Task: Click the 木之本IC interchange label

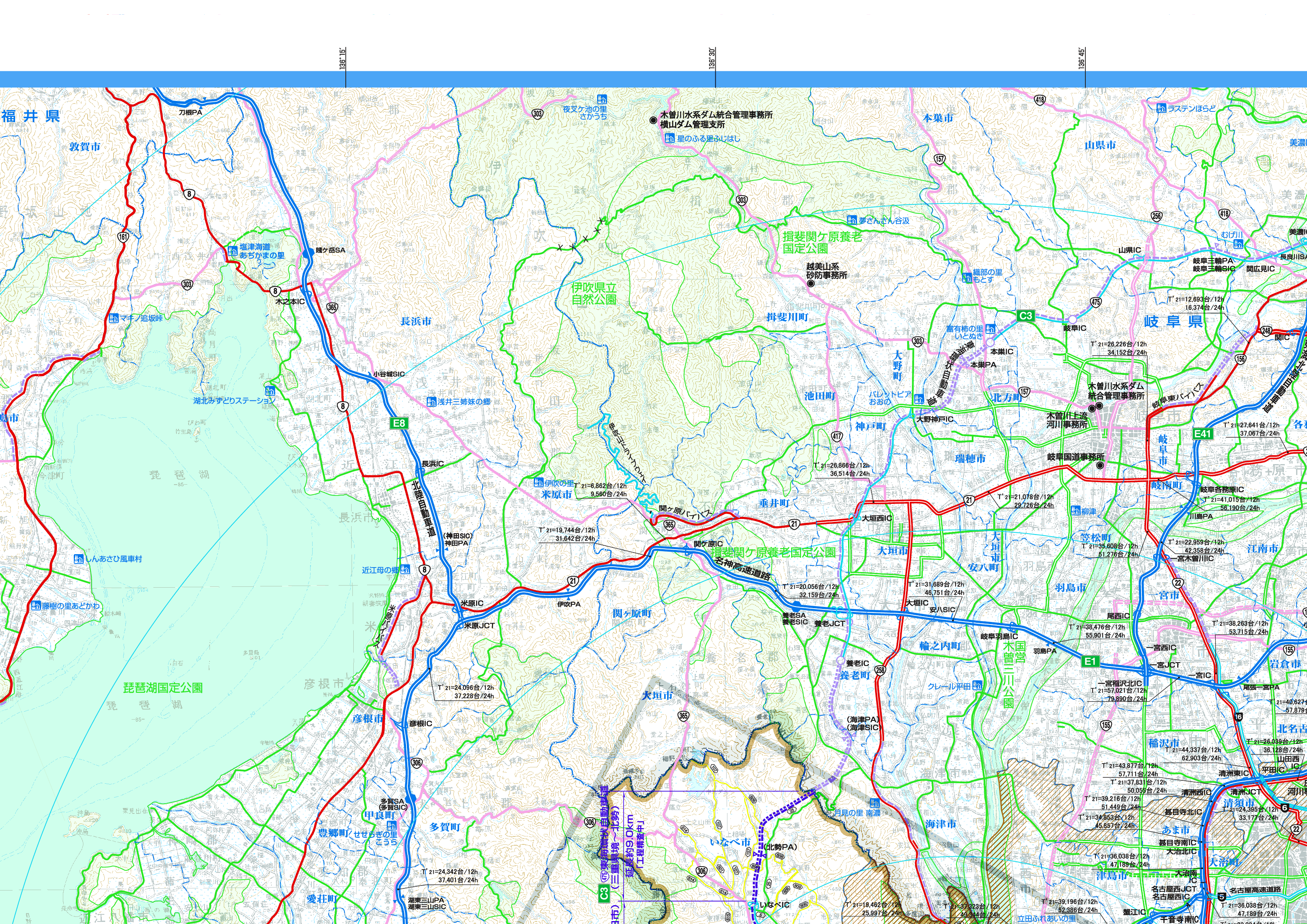Action: (290, 302)
